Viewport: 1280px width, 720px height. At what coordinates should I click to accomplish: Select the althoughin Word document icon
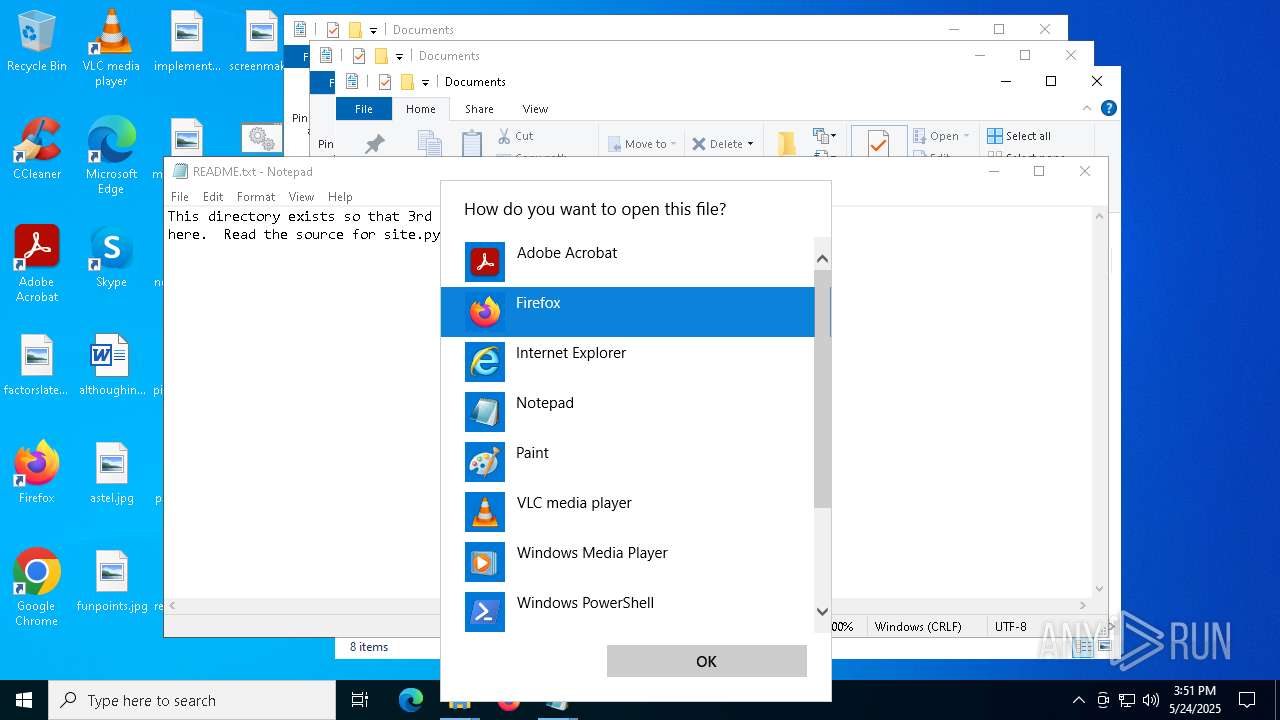point(111,364)
